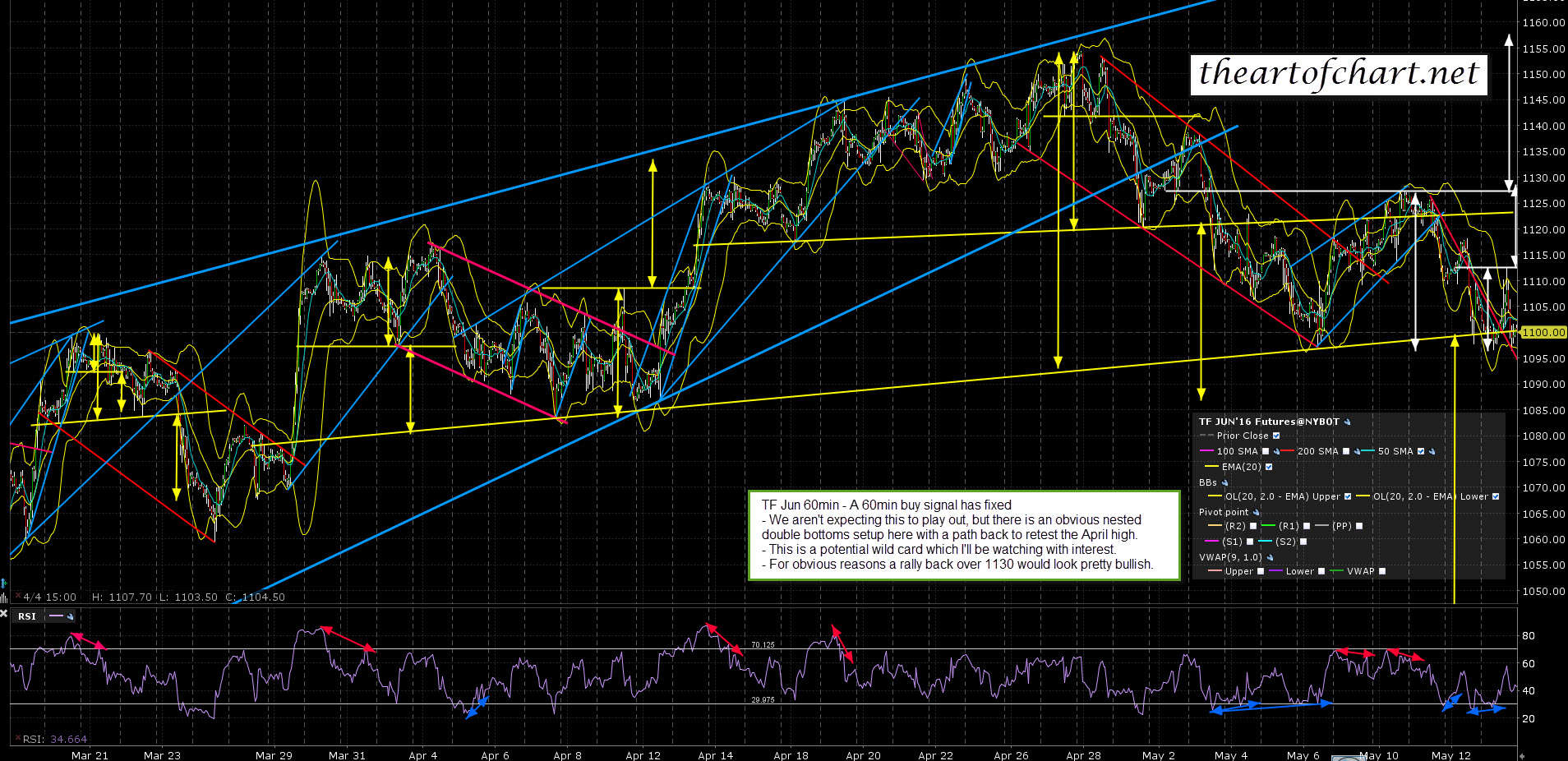This screenshot has width=1568, height=761.
Task: Toggle the Bollinger Upper band checkbox
Action: (1348, 496)
